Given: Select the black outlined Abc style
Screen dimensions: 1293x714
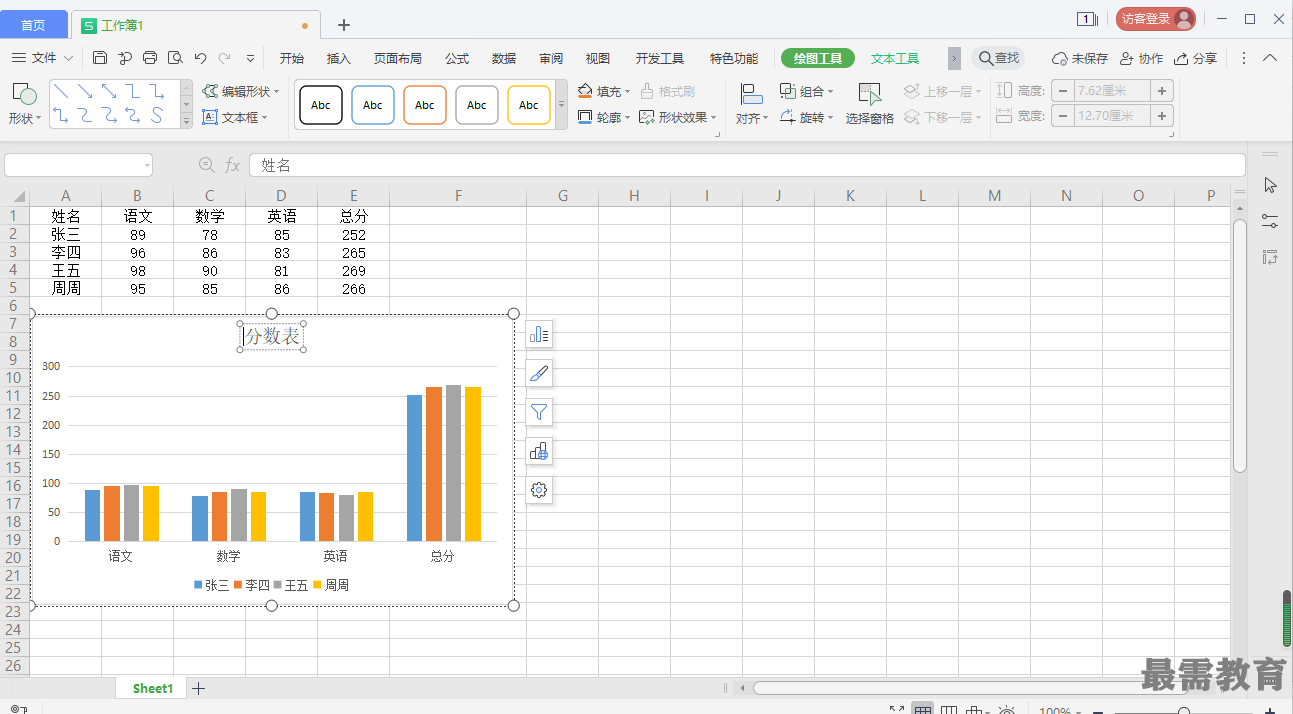Looking at the screenshot, I should pyautogui.click(x=321, y=105).
